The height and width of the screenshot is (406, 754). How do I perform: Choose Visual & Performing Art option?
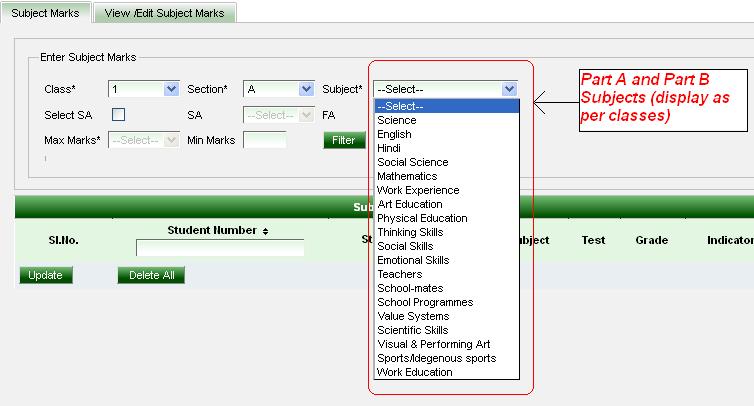(433, 344)
